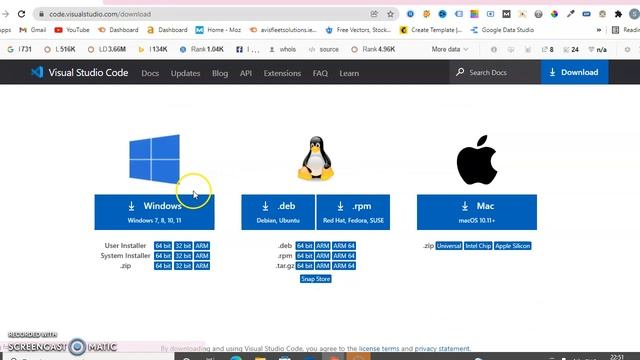Open Free Vectors, Stock bookmark
640x360 pixels.
[358, 30]
